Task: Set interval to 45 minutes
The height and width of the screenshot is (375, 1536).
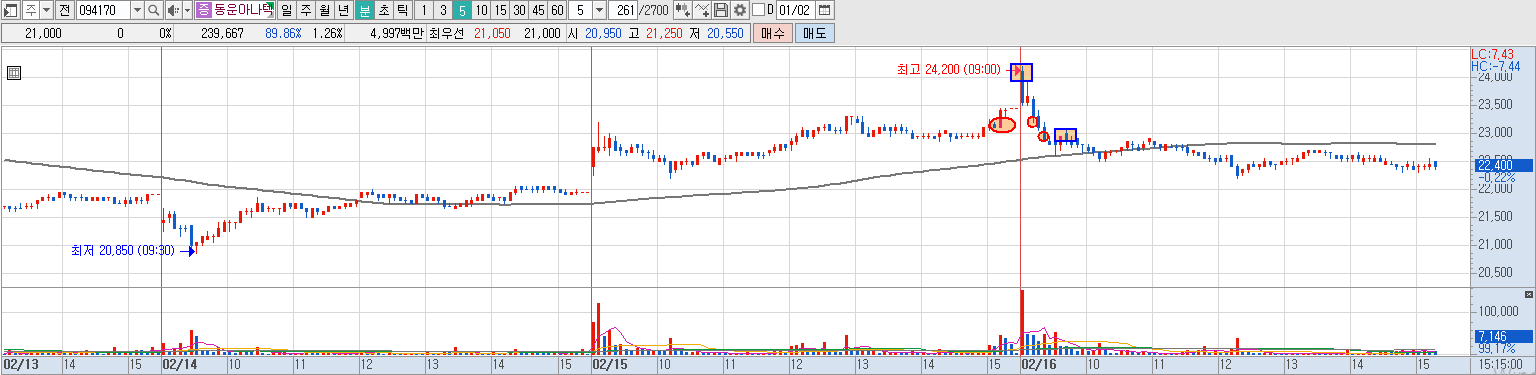Action: coord(538,10)
